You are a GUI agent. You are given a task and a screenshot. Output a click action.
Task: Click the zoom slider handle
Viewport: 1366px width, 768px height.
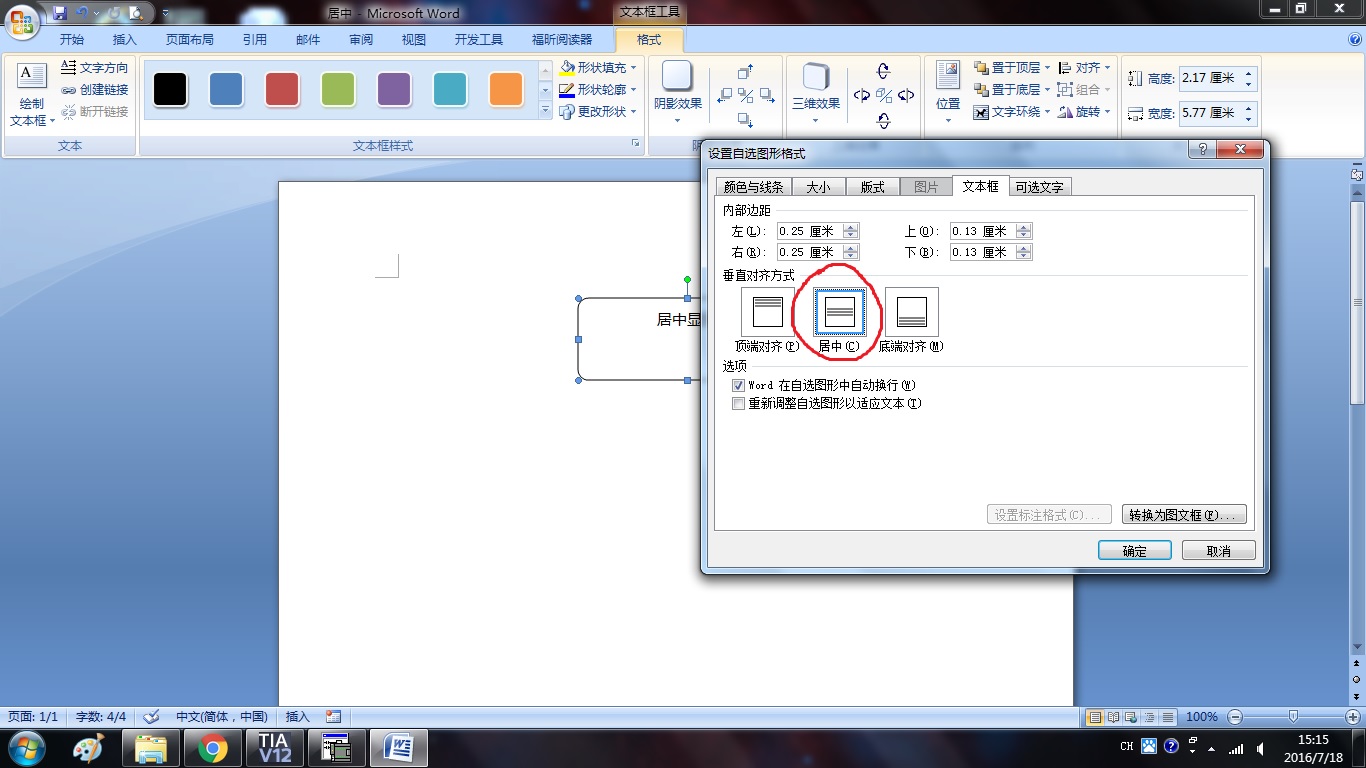tap(1294, 717)
